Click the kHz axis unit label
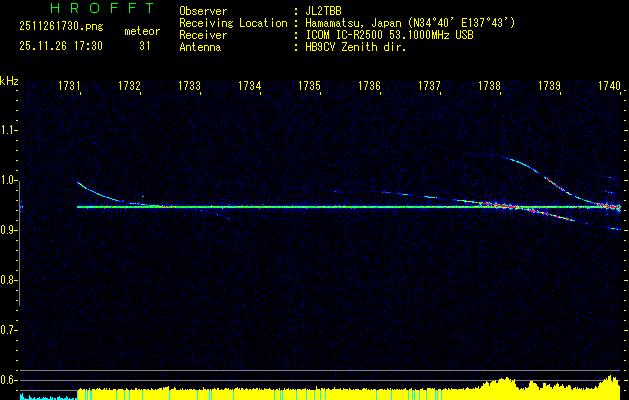Screen dimensions: 629x400 [x=9, y=80]
